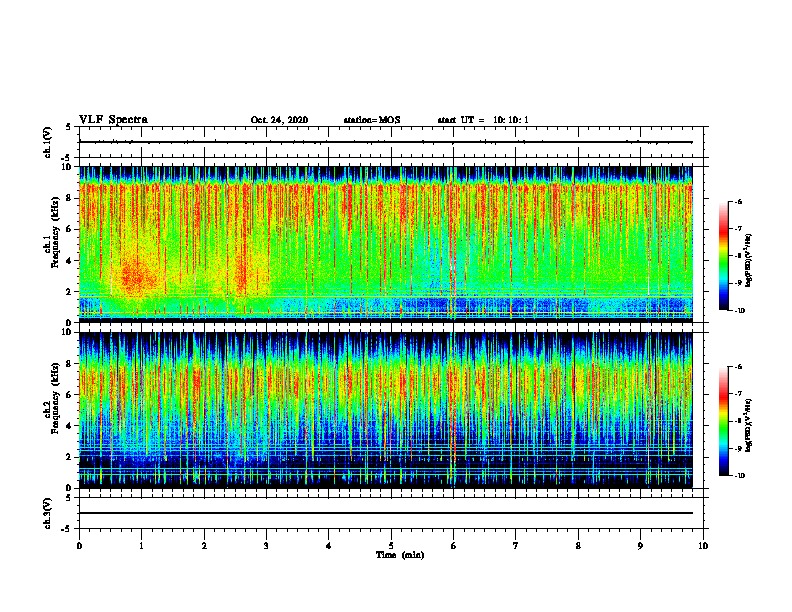The width and height of the screenshot is (792, 612).
Task: Click the x-axis tick label '7'
Action: [x=516, y=546]
